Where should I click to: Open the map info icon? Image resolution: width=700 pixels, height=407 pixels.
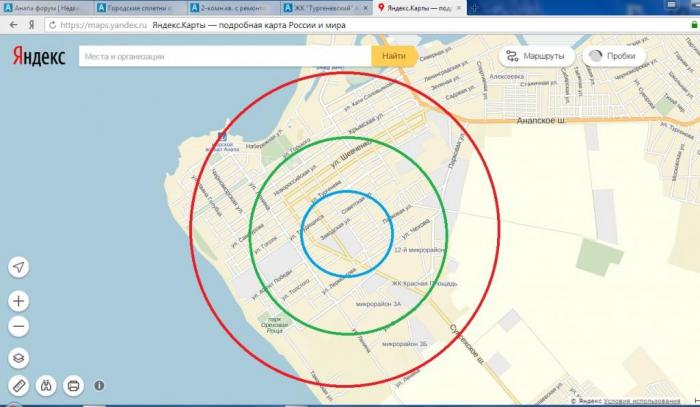[x=99, y=385]
